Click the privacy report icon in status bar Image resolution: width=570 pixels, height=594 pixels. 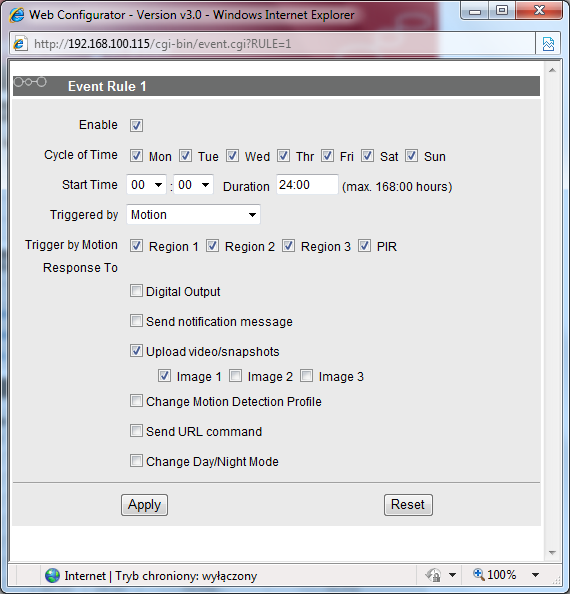(x=434, y=575)
